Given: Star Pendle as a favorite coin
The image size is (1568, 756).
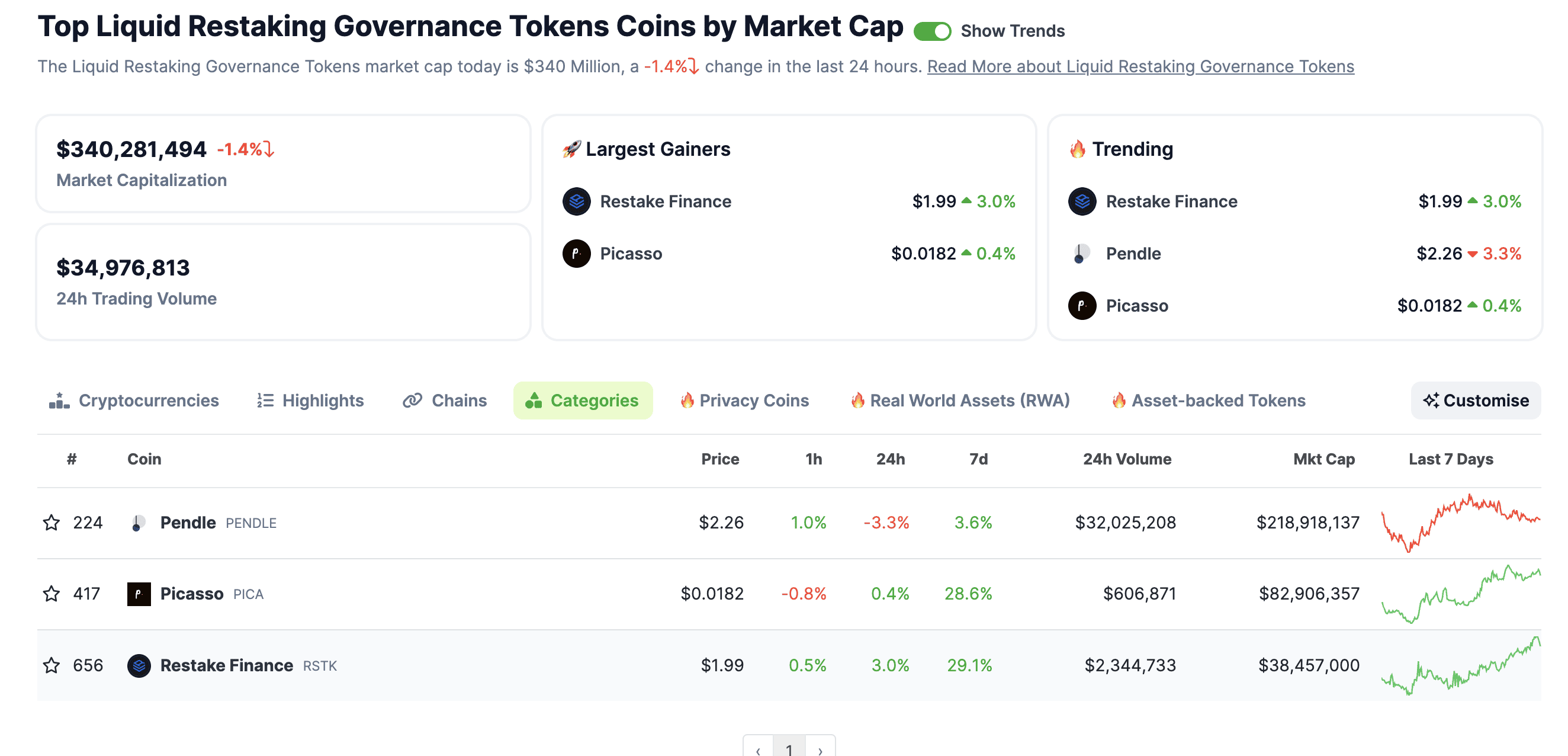Looking at the screenshot, I should pyautogui.click(x=52, y=523).
